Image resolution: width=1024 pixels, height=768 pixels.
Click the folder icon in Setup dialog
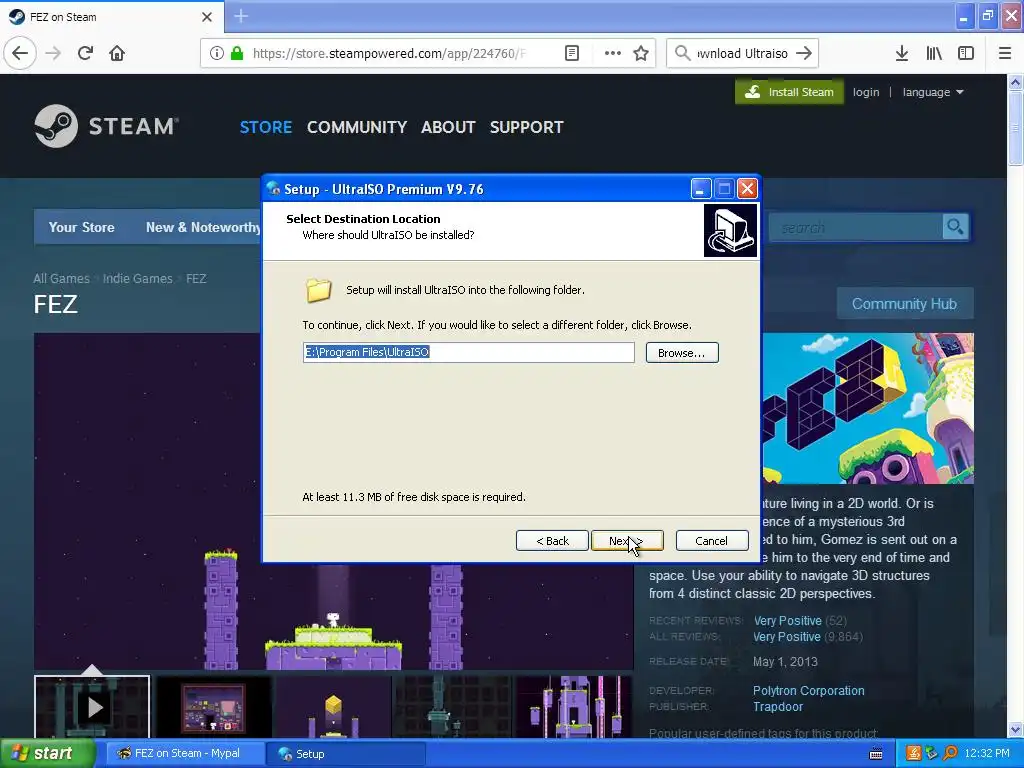click(x=319, y=290)
